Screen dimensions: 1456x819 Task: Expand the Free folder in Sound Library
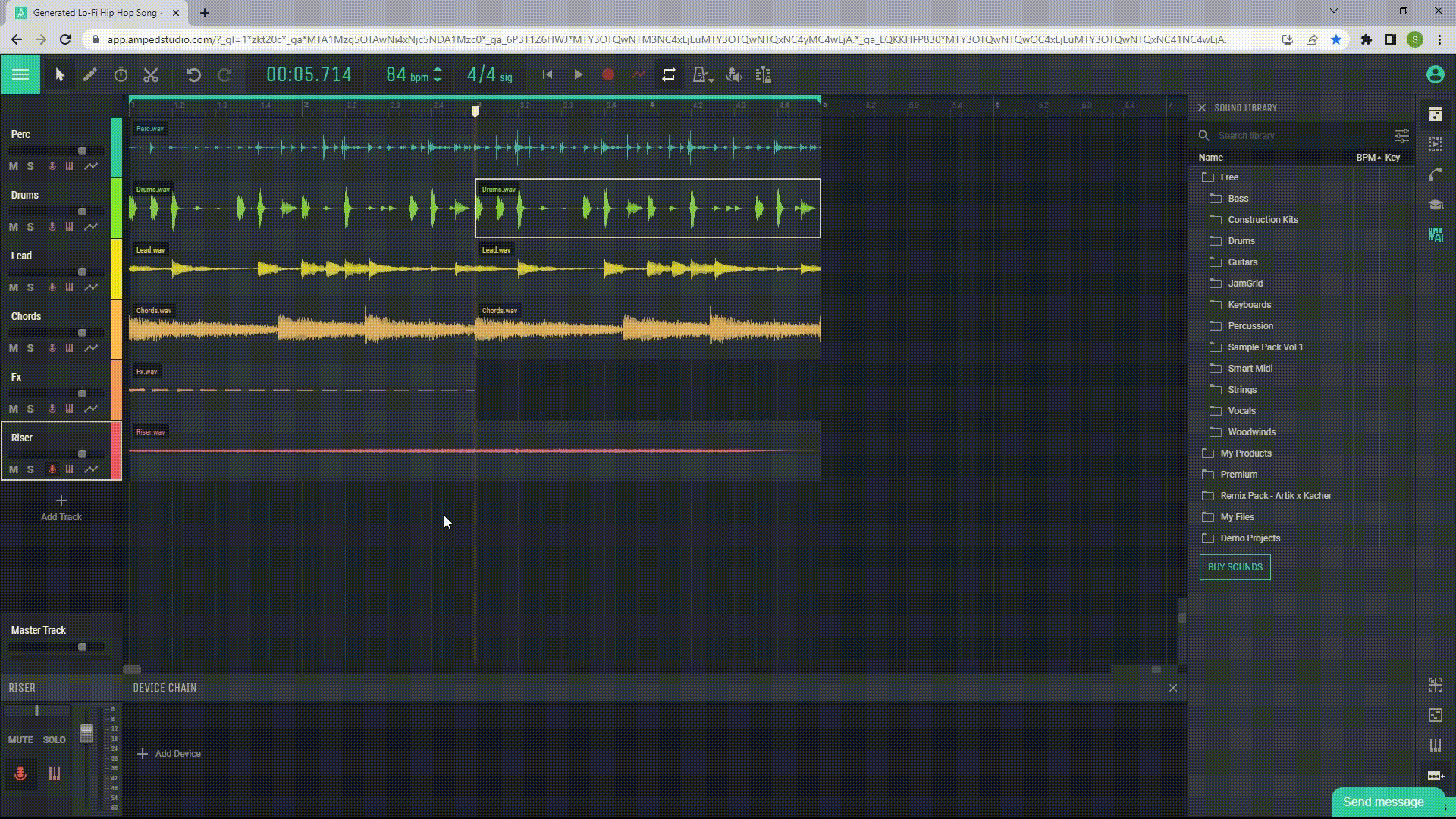tap(1229, 177)
